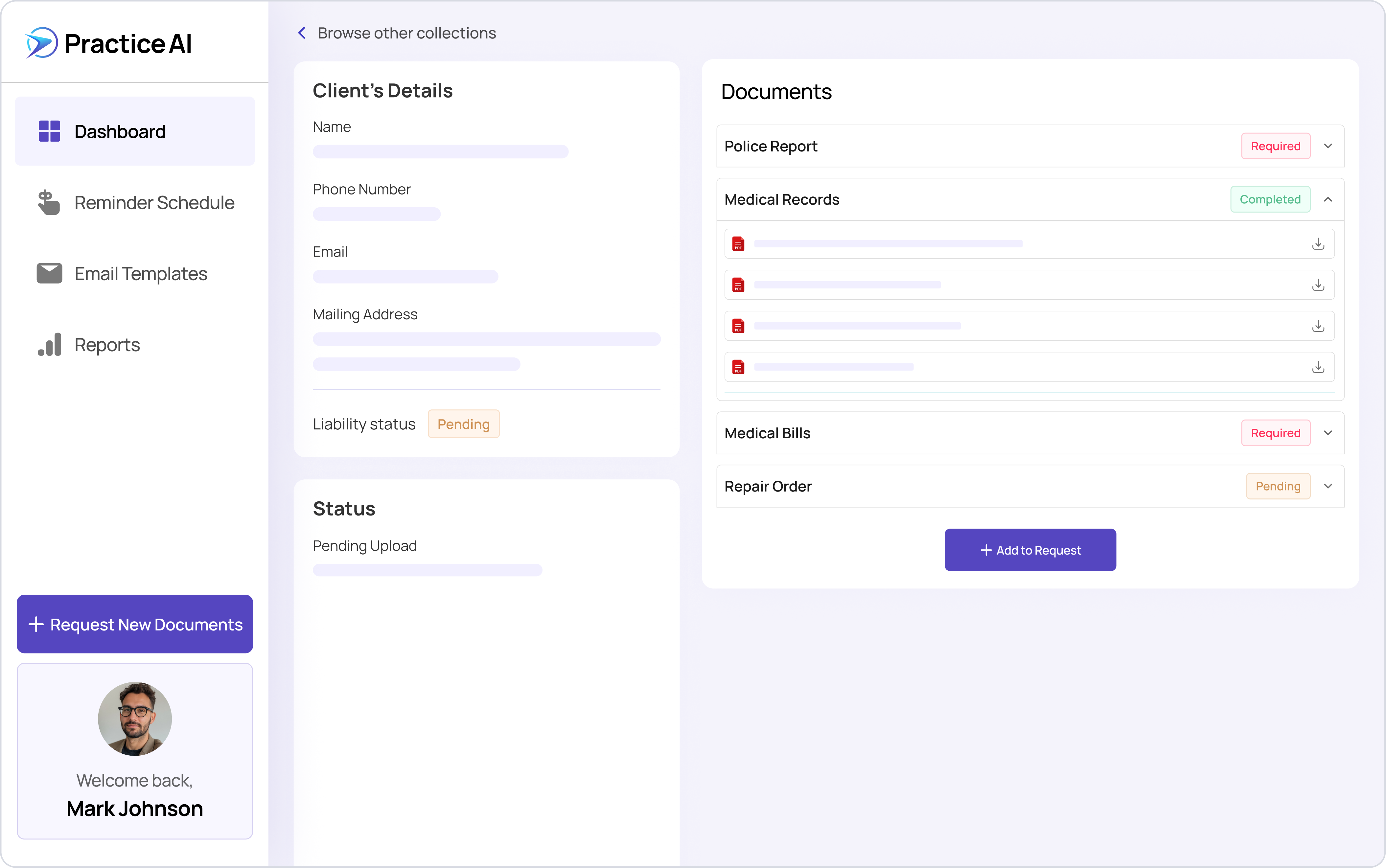Viewport: 1386px width, 868px height.
Task: Click the Email Templates envelope icon
Action: [49, 273]
